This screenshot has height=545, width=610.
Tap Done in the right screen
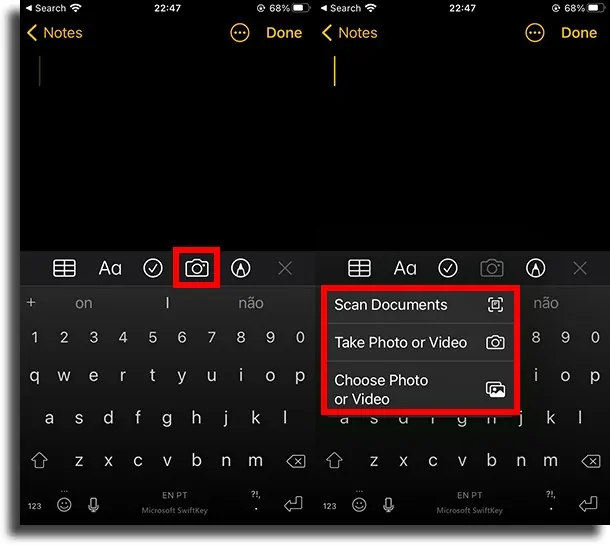coord(579,33)
